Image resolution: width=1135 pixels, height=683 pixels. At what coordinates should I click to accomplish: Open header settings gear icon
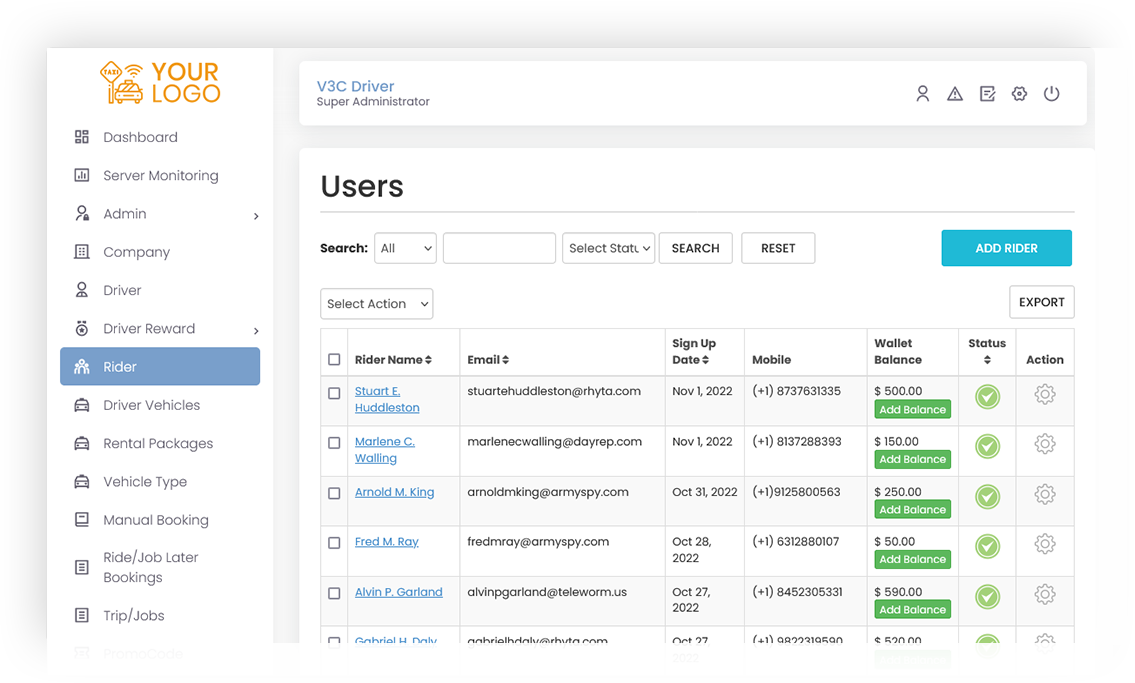[1019, 94]
